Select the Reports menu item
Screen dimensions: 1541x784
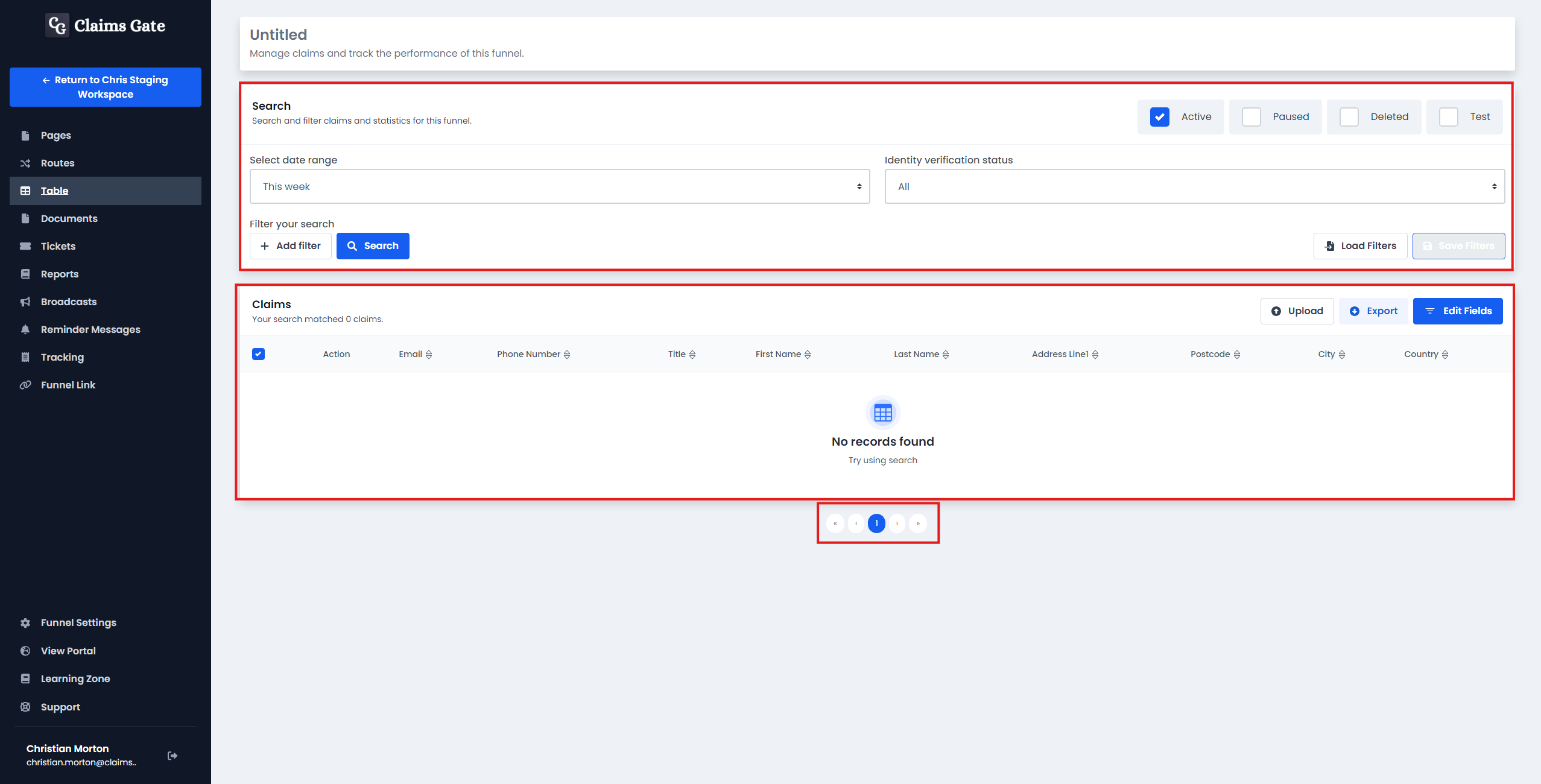click(59, 273)
